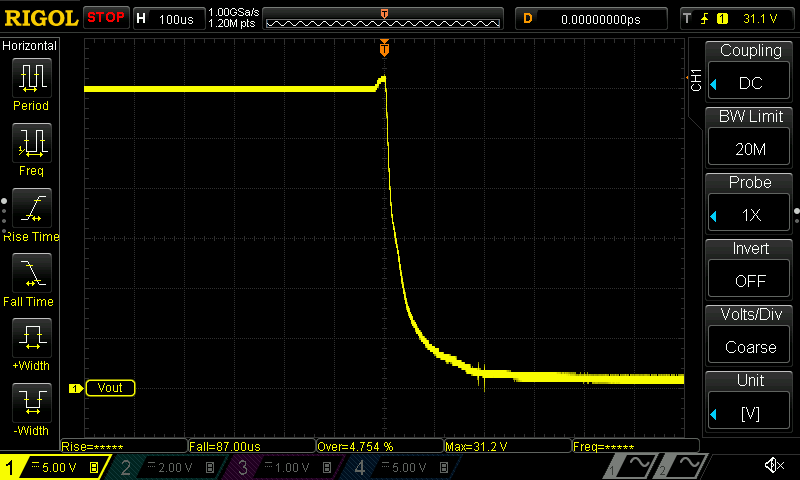
Task: Click the trigger source channel 1 badge
Action: (x=722, y=19)
